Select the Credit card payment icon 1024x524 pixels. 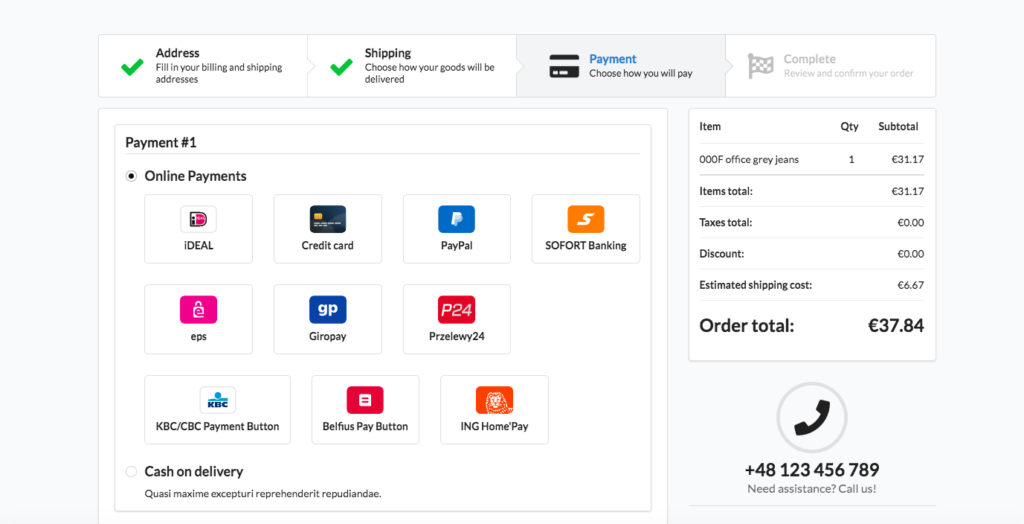tap(327, 220)
